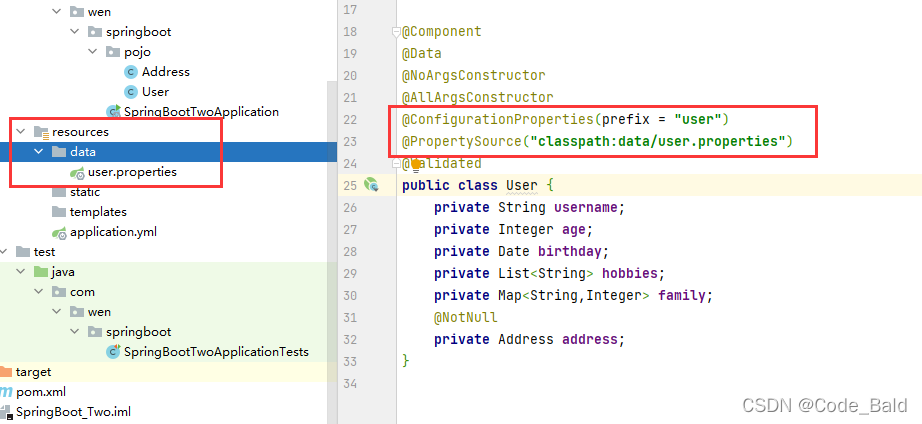Select the SpringBootTwoApplicationTests label
Screen dimensions: 922x424
pyautogui.click(x=216, y=352)
